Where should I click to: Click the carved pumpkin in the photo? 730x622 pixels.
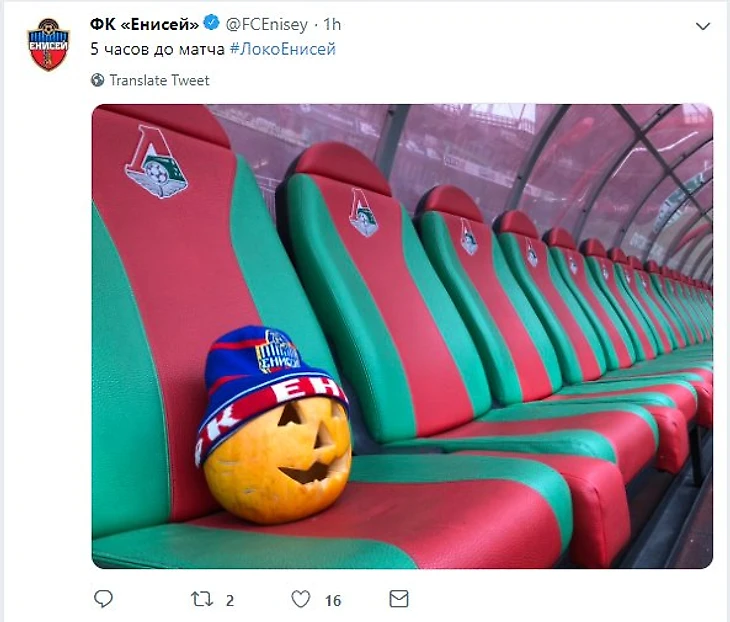click(x=278, y=460)
